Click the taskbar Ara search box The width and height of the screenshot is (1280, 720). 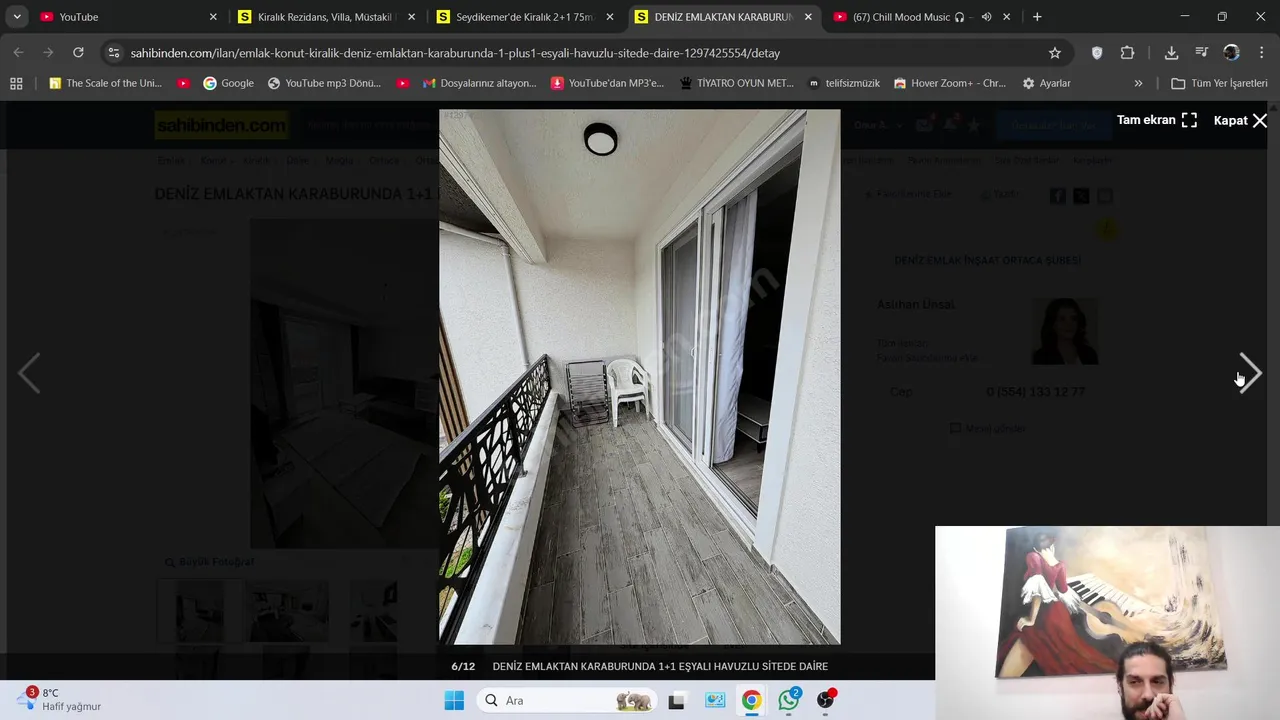click(567, 700)
